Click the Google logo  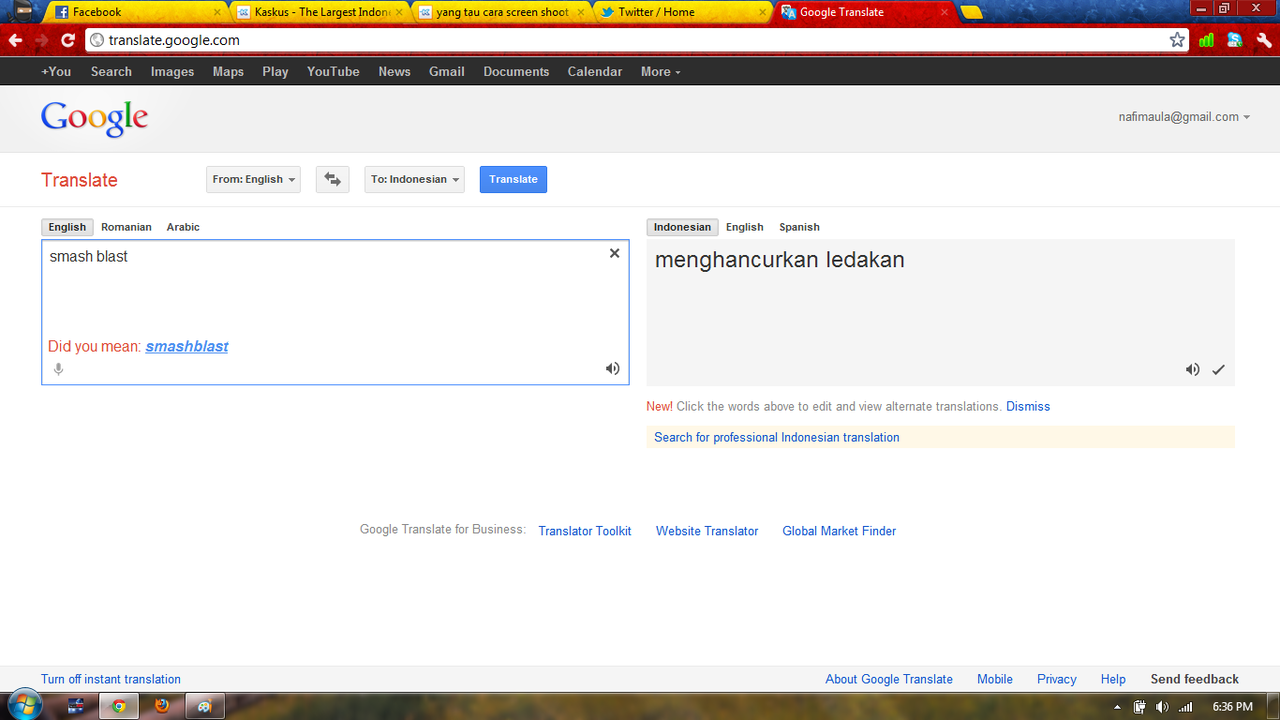[94, 118]
